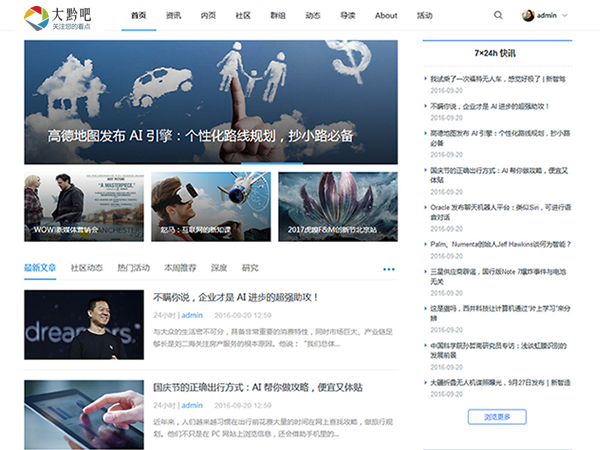
Task: Open sidebar 快讯 item 高德地图发布 AI 引擎
Action: (x=500, y=138)
